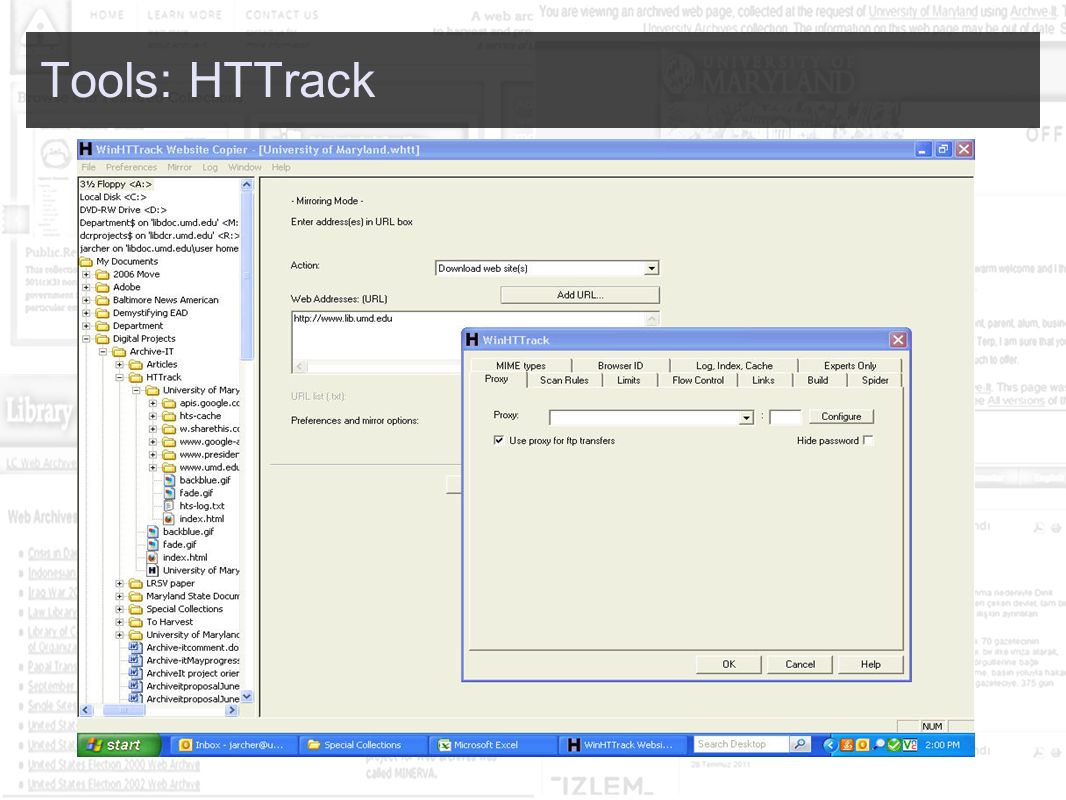Viewport: 1066px width, 800px height.
Task: Confirm the dialog with OK
Action: 729,664
